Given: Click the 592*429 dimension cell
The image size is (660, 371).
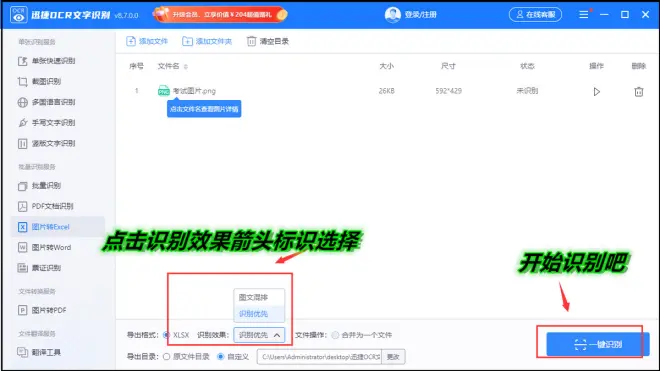Looking at the screenshot, I should click(448, 91).
